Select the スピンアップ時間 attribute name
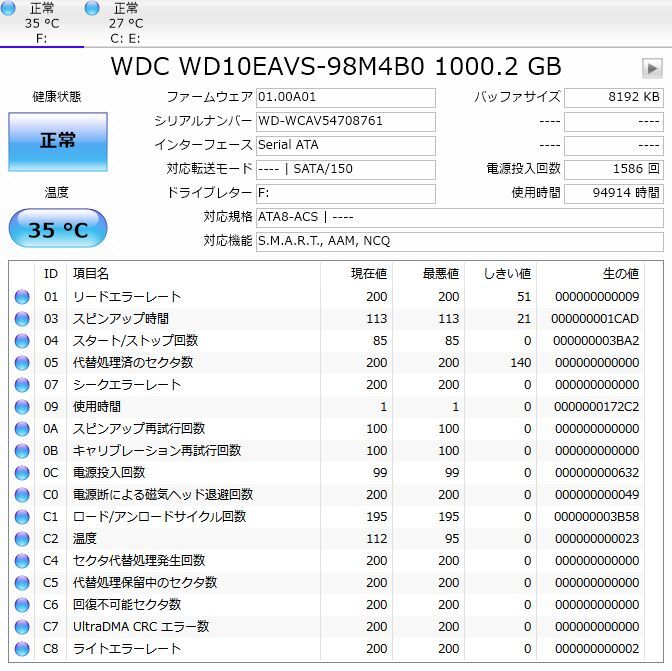This screenshot has width=672, height=671. [x=121, y=319]
